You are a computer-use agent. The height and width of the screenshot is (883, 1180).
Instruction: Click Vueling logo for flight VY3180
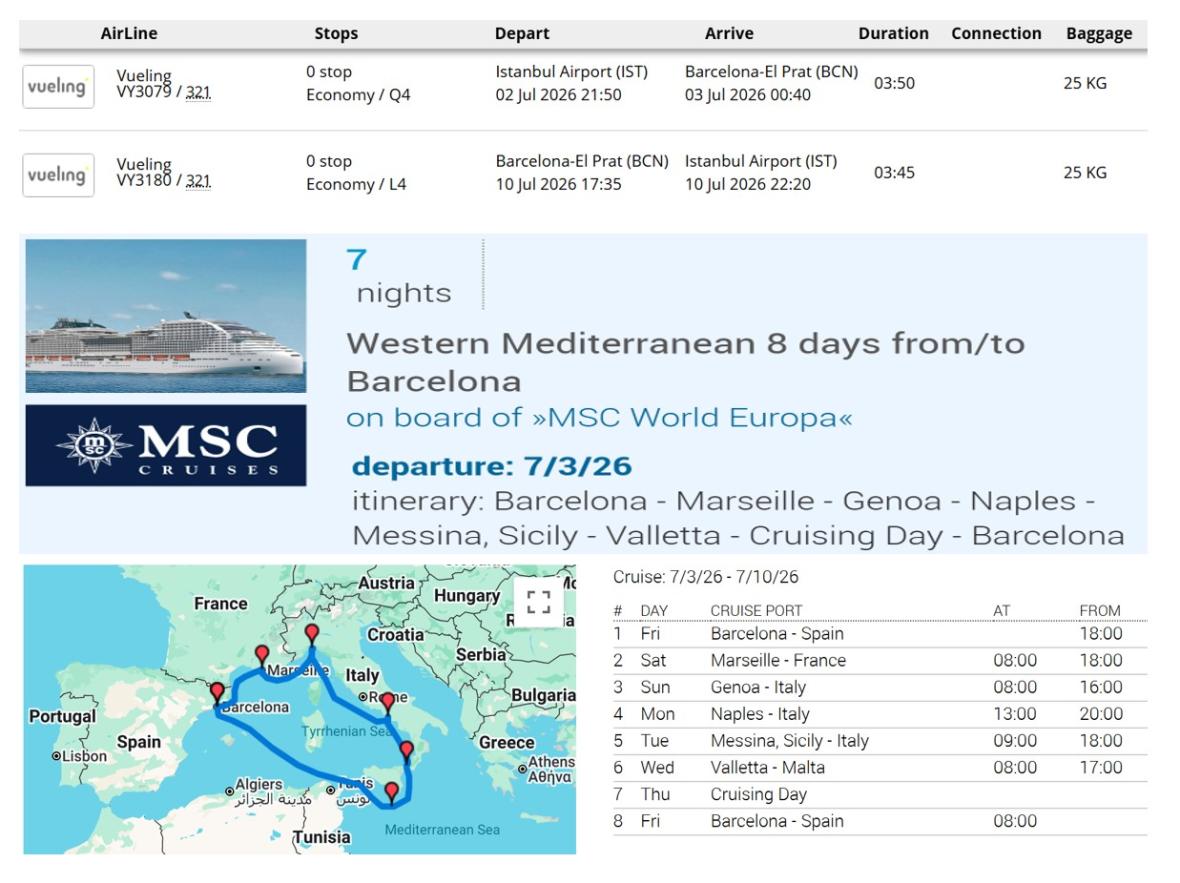[x=58, y=175]
